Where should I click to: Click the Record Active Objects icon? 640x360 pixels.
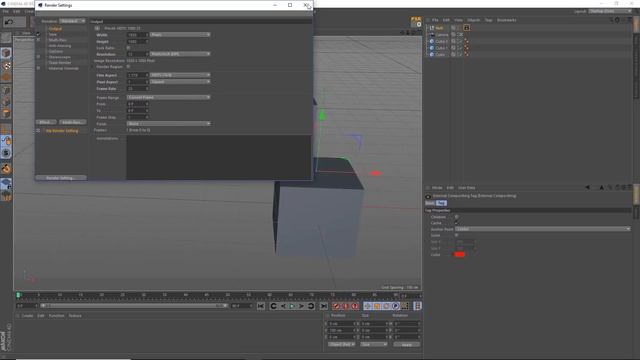coord(336,306)
